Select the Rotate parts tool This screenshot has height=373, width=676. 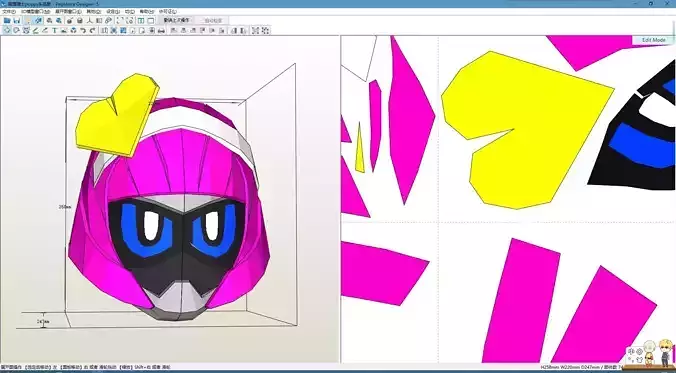16,30
